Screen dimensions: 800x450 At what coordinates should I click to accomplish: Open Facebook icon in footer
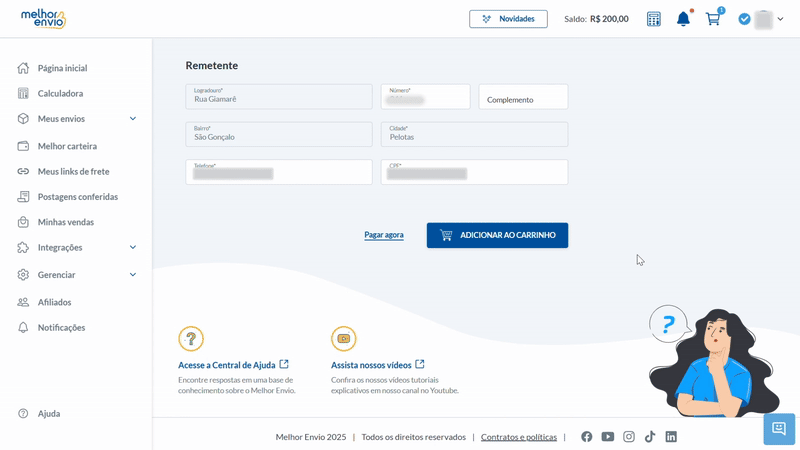(587, 437)
